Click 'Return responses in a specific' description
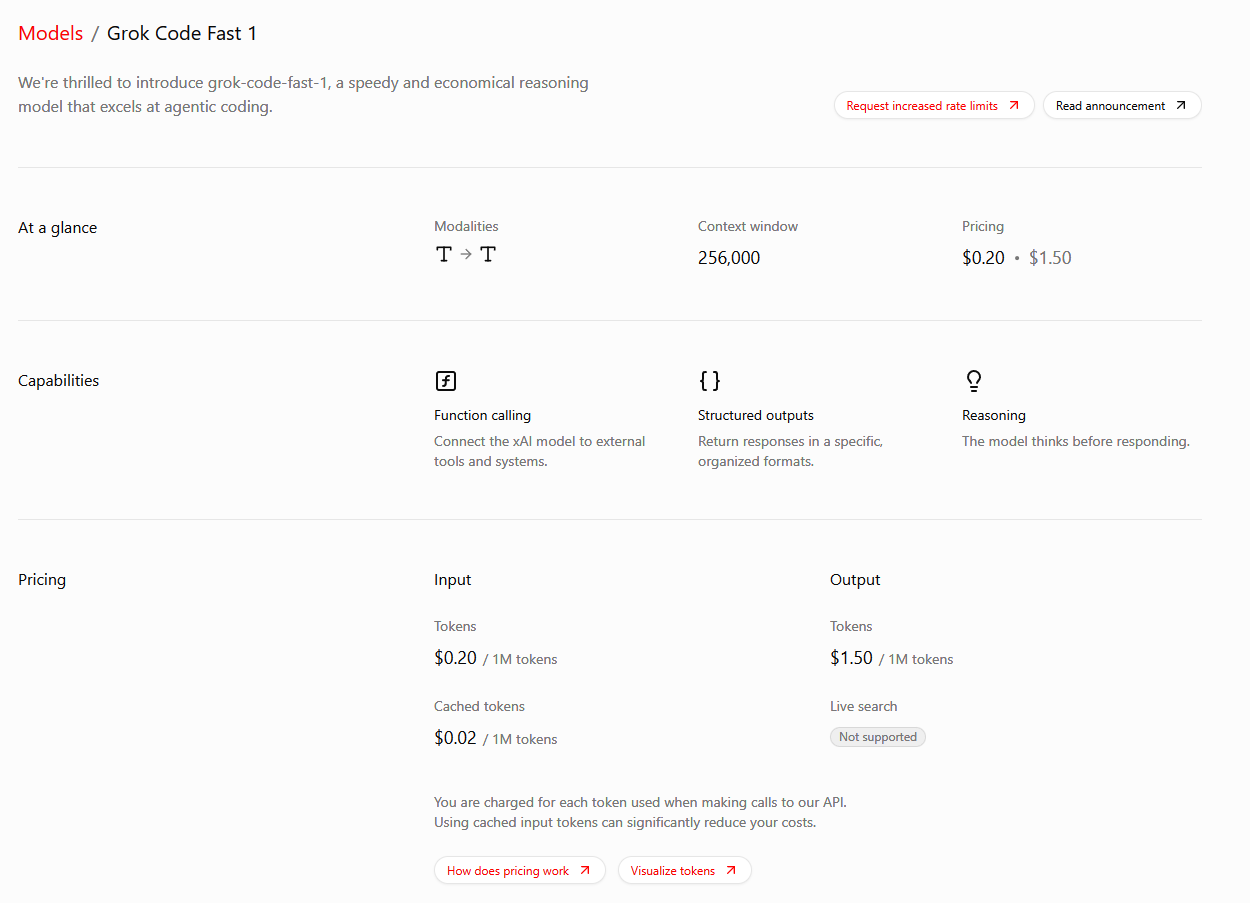 (x=791, y=451)
